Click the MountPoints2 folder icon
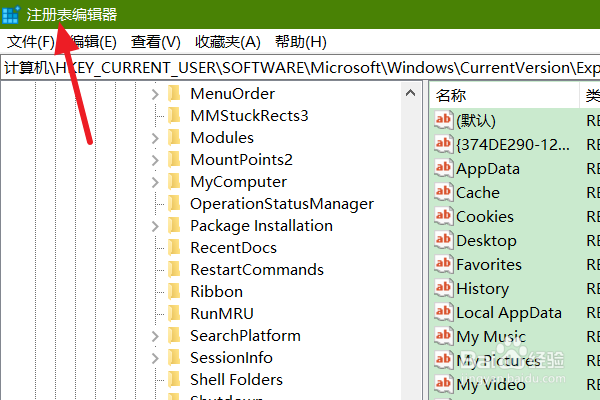Viewport: 600px width, 400px height. (x=174, y=159)
